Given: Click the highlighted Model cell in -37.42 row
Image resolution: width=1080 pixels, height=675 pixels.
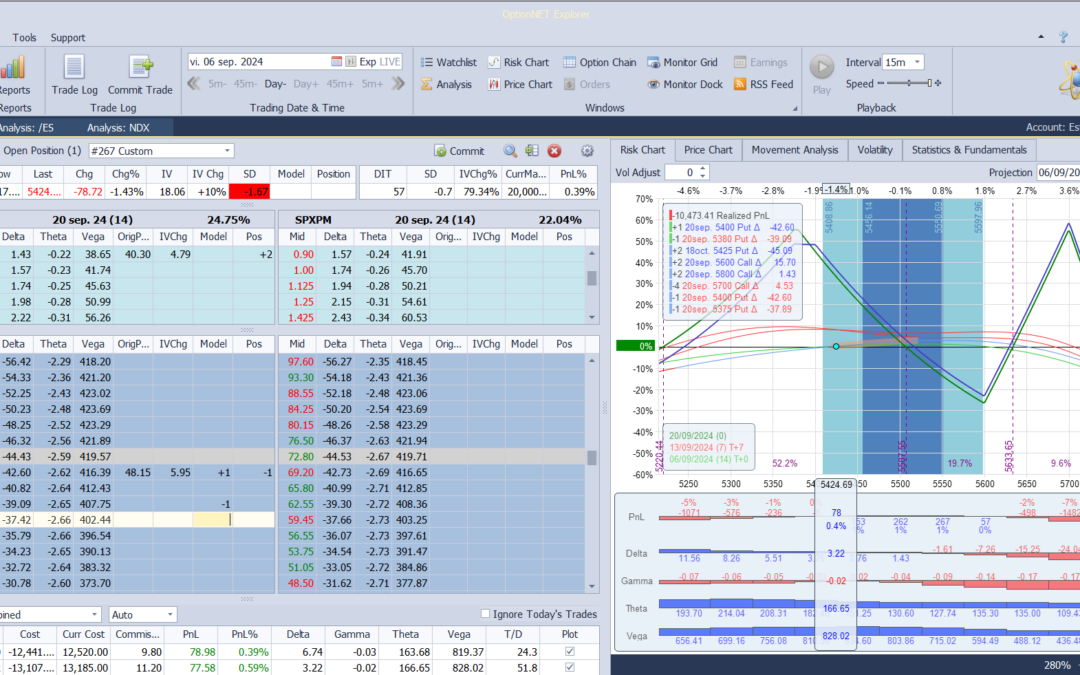Looking at the screenshot, I should tap(213, 520).
